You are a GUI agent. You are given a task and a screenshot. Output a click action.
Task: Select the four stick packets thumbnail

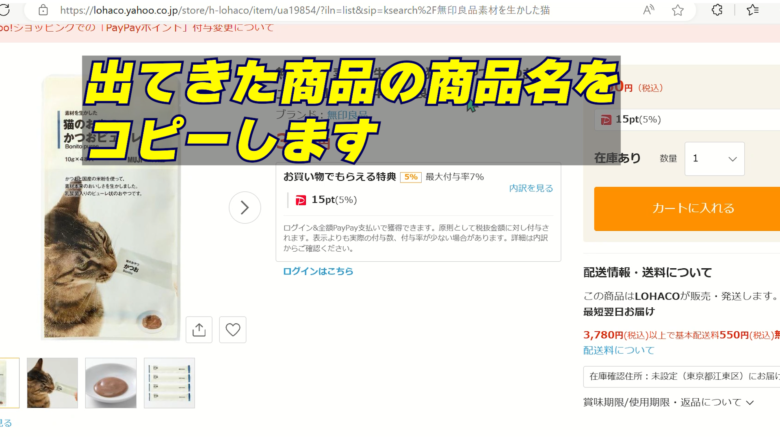coord(169,383)
